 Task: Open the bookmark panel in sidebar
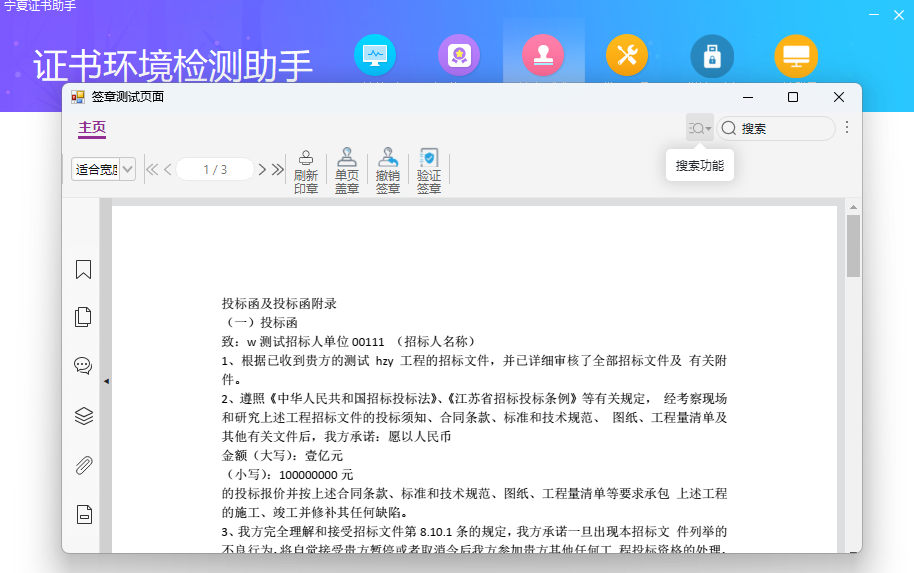(x=84, y=269)
